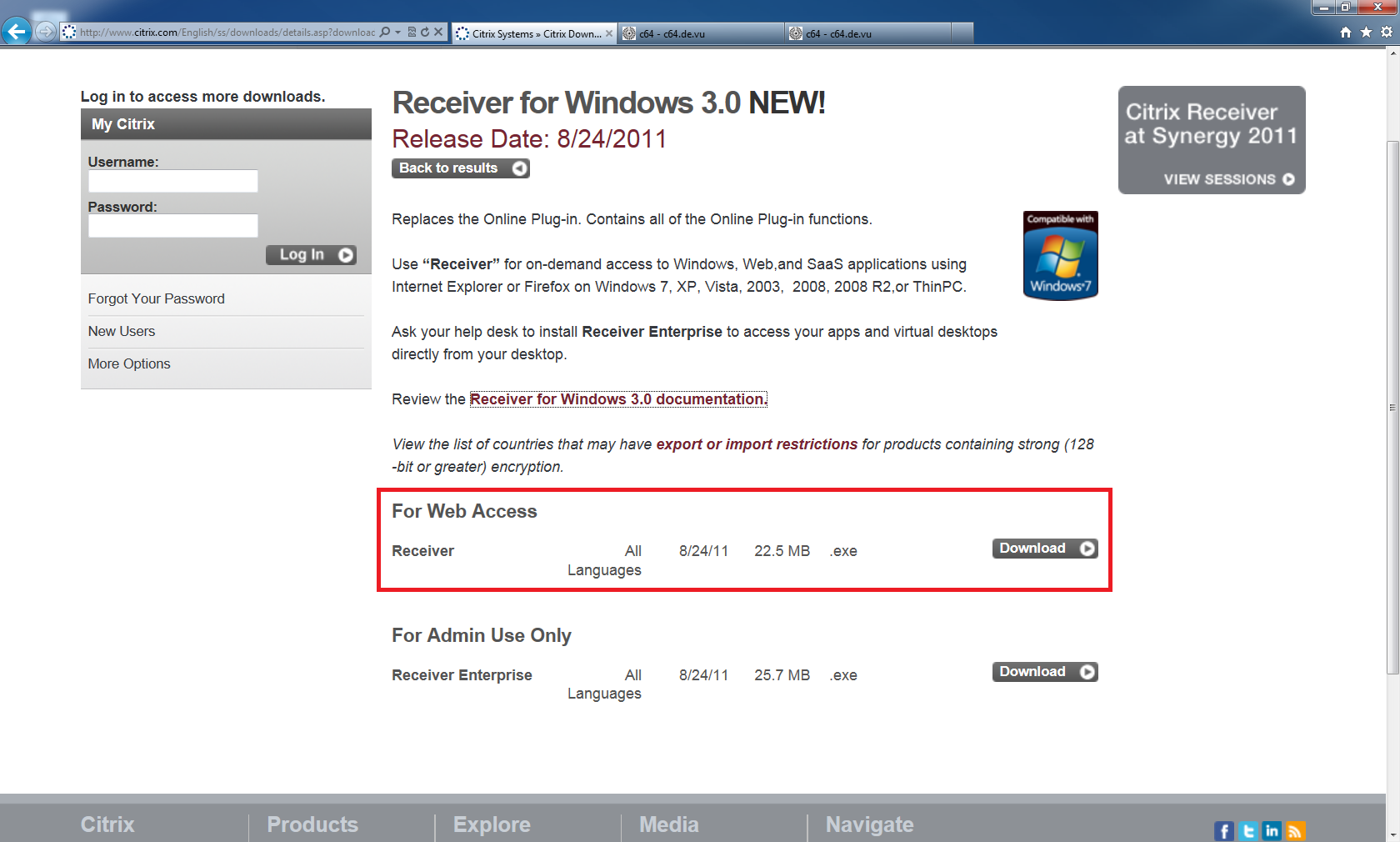
Task: Download the Receiver for Web Access
Action: [1044, 549]
